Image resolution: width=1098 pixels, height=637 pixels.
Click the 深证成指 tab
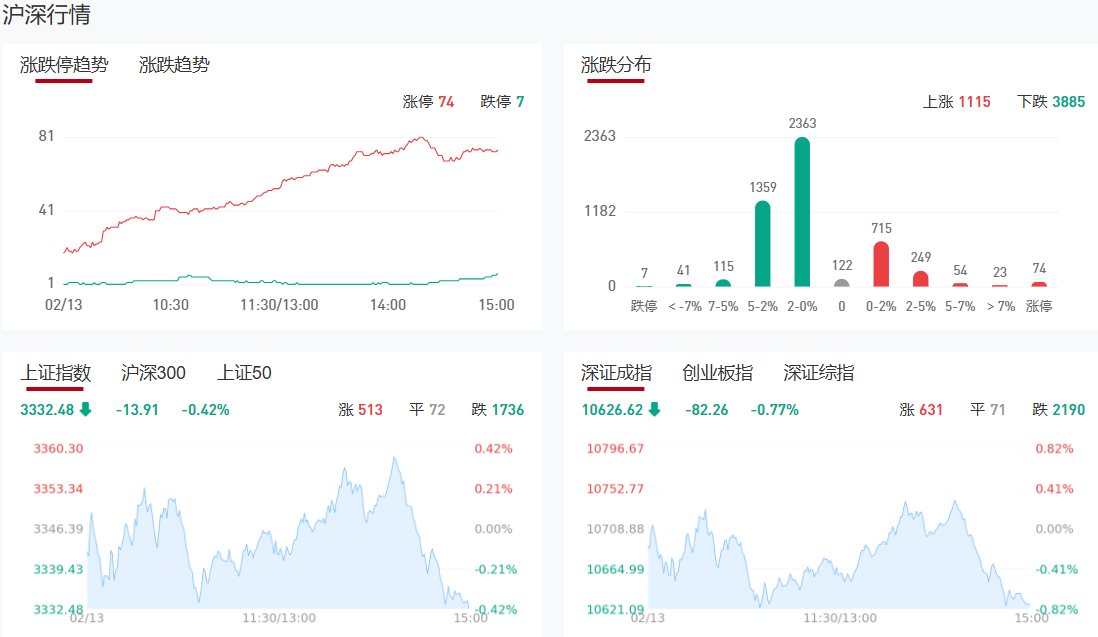coord(616,374)
